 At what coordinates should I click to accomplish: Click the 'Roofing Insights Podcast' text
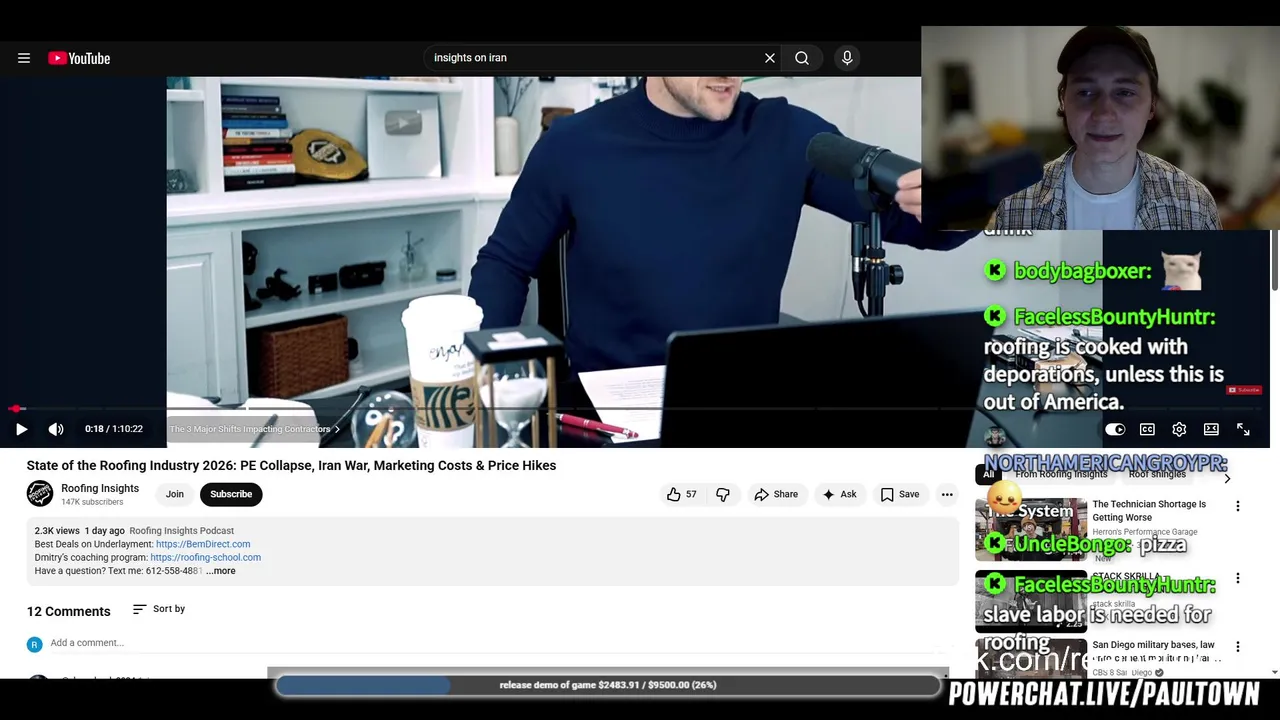point(182,531)
